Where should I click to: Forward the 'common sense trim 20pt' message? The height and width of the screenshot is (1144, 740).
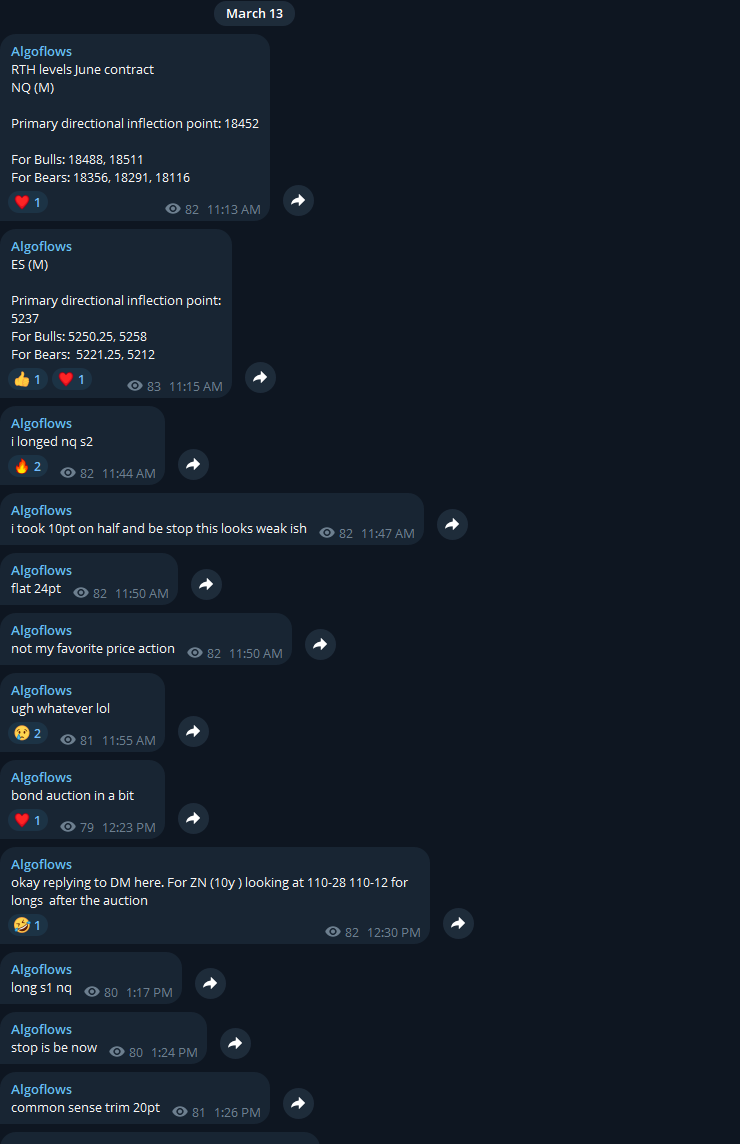coord(298,1103)
